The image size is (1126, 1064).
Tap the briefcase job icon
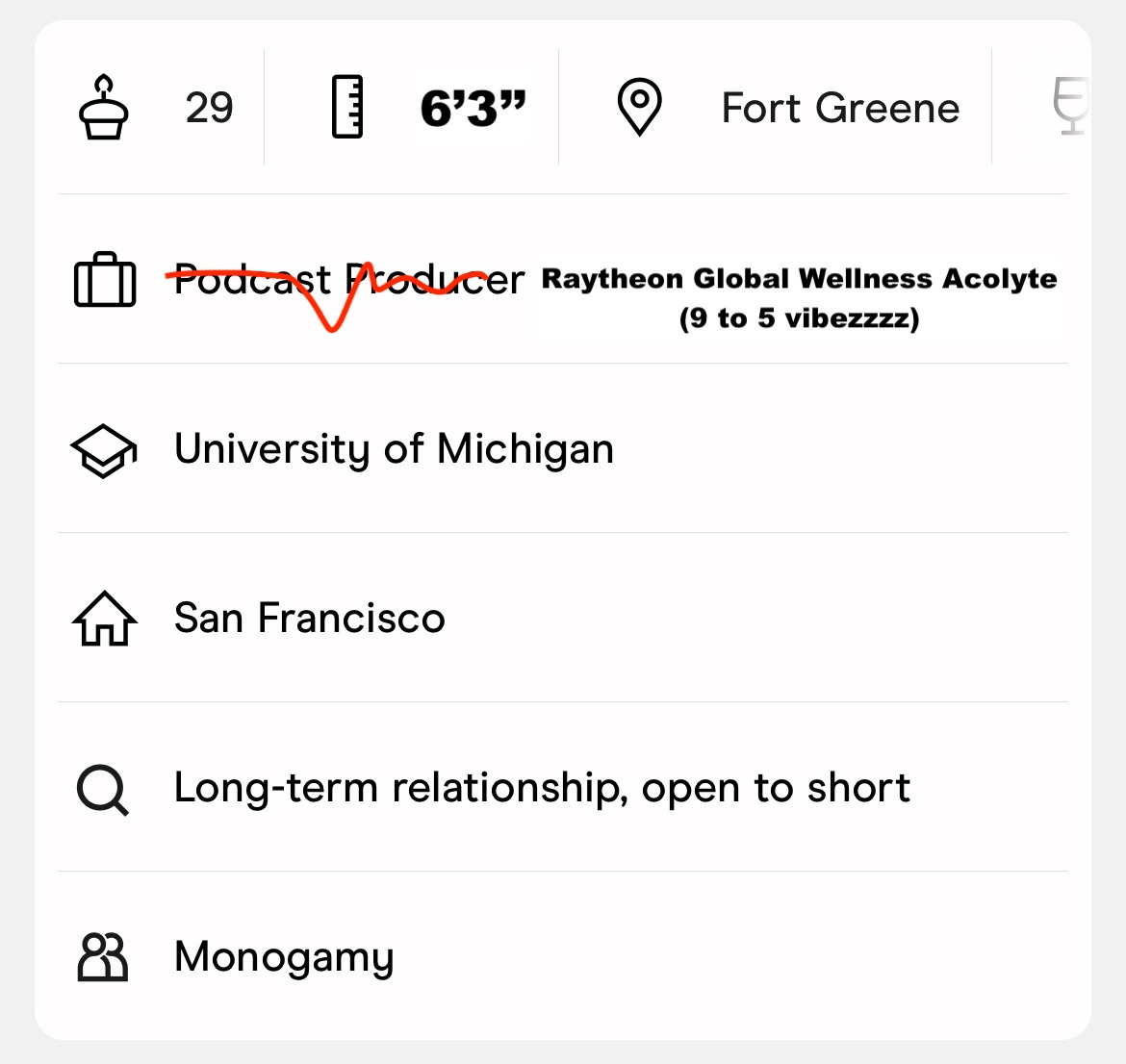point(105,279)
